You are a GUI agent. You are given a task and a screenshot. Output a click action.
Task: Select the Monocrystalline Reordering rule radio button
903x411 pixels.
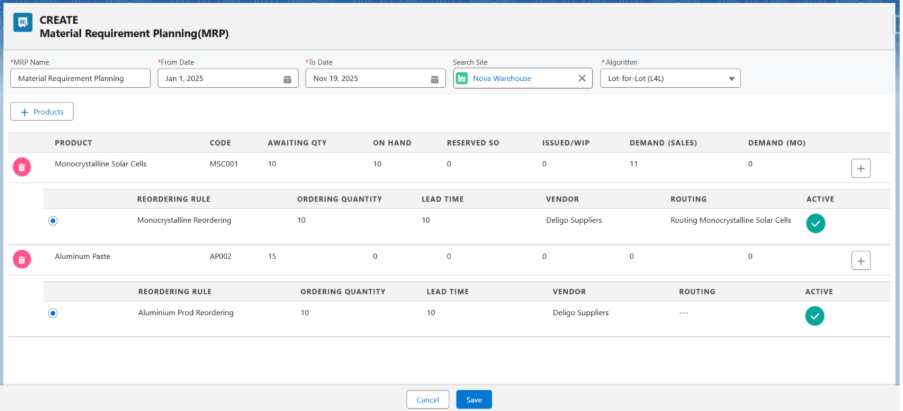53,220
